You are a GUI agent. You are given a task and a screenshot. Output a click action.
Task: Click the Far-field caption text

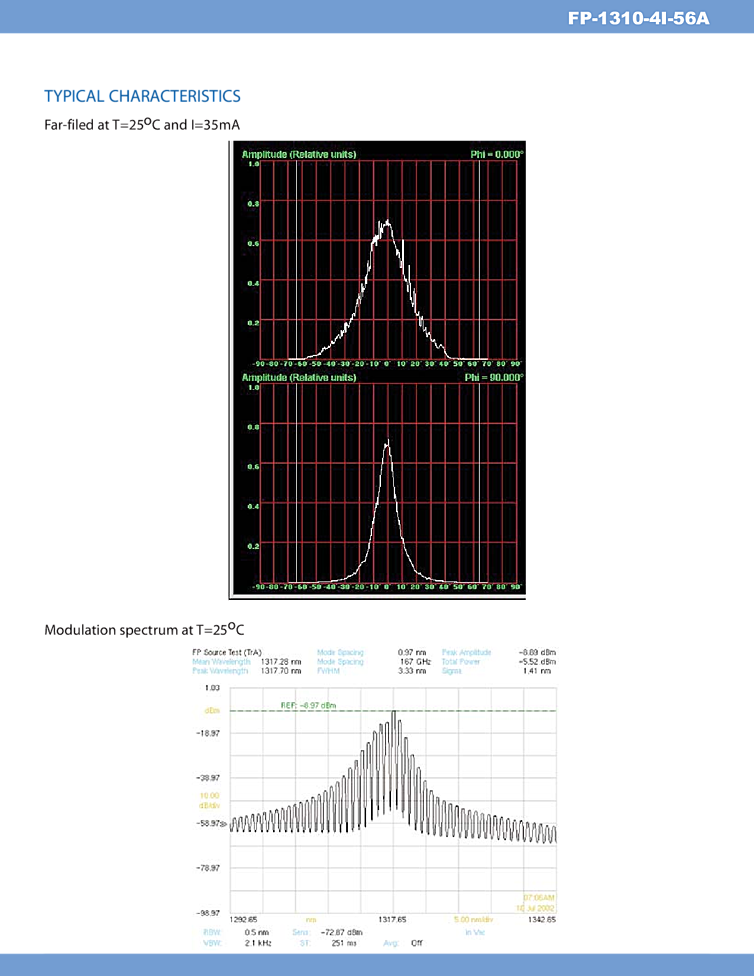point(142,125)
